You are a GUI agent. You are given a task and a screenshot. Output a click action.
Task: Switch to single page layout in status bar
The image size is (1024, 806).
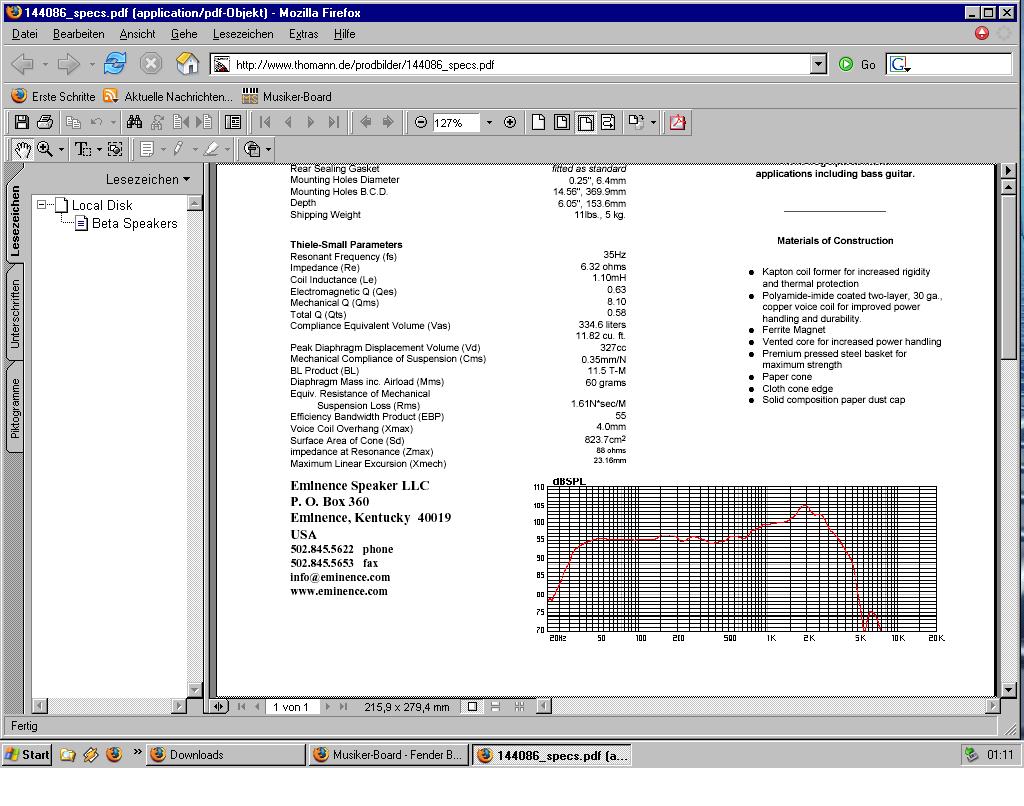(x=472, y=706)
